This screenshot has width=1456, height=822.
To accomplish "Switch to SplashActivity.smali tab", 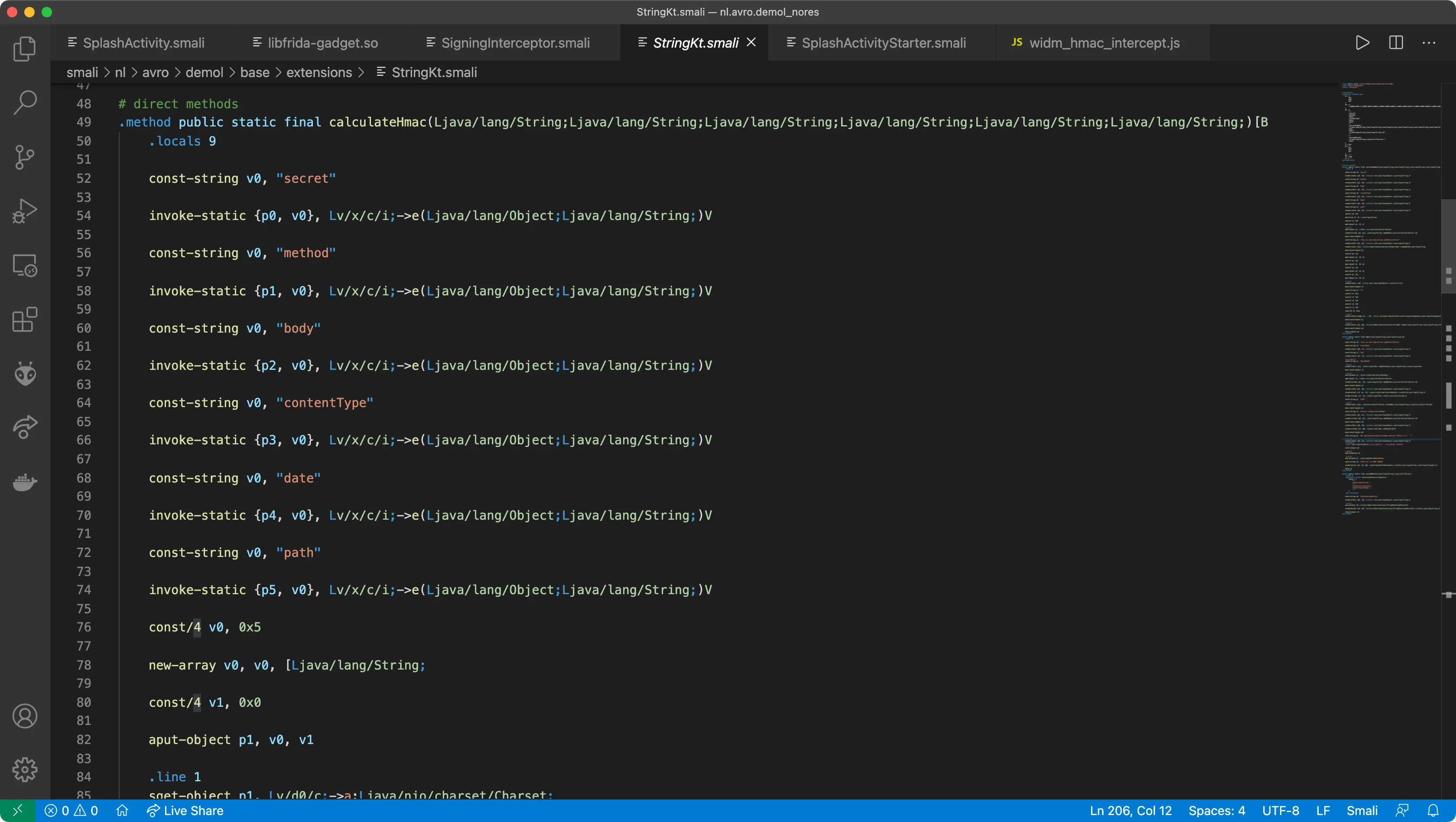I will point(143,43).
